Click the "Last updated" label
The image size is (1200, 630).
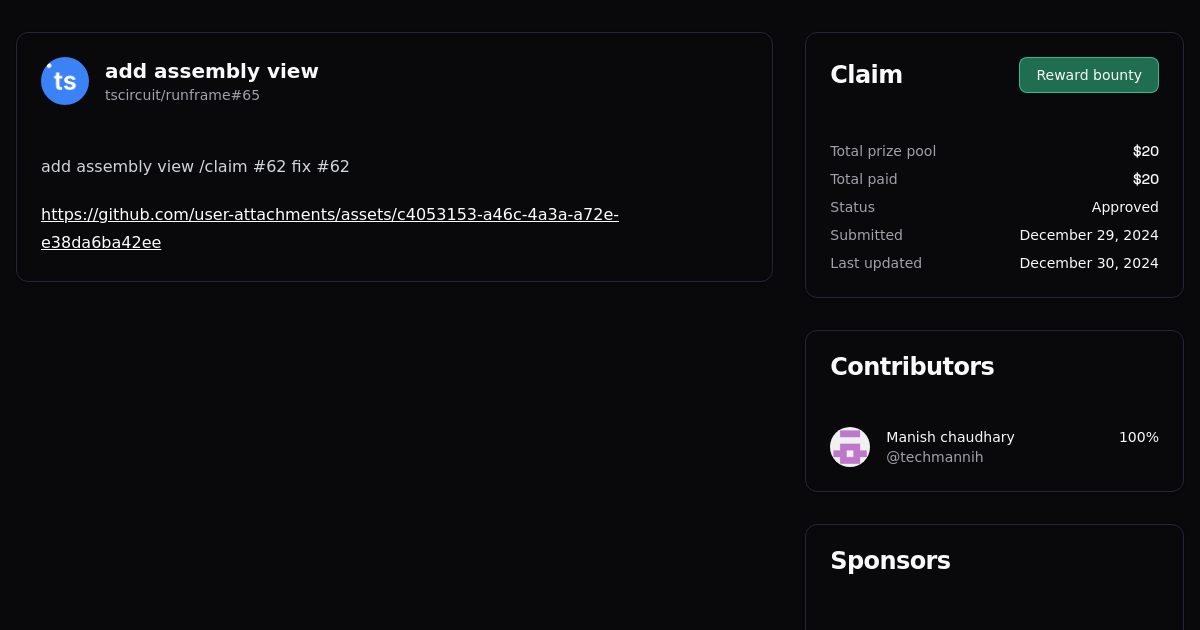pos(876,263)
